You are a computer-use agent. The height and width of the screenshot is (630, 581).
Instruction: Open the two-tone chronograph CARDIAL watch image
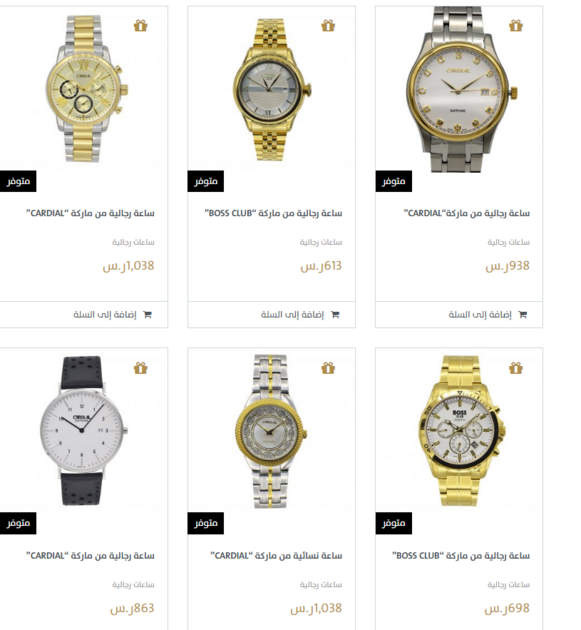pyautogui.click(x=86, y=89)
